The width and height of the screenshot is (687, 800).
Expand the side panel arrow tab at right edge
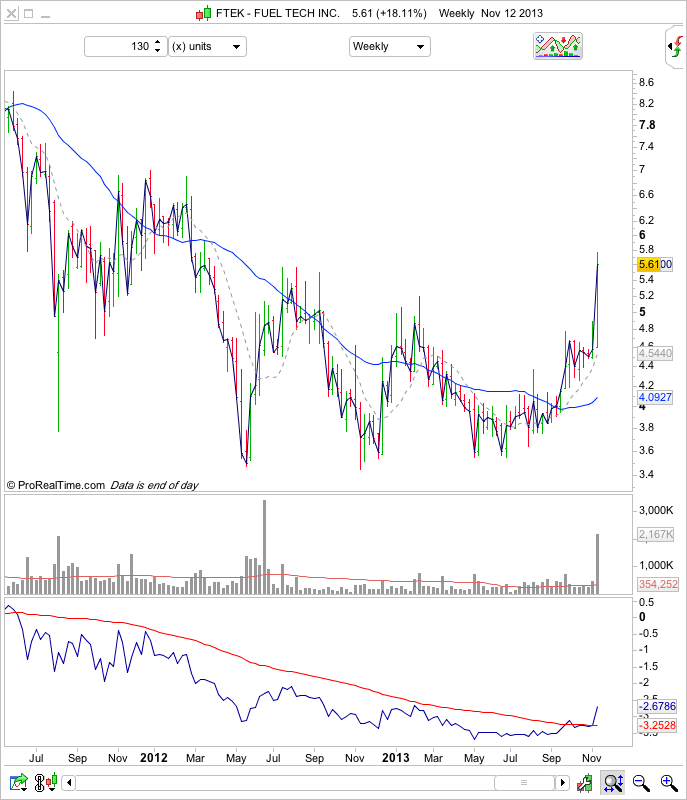(x=675, y=47)
